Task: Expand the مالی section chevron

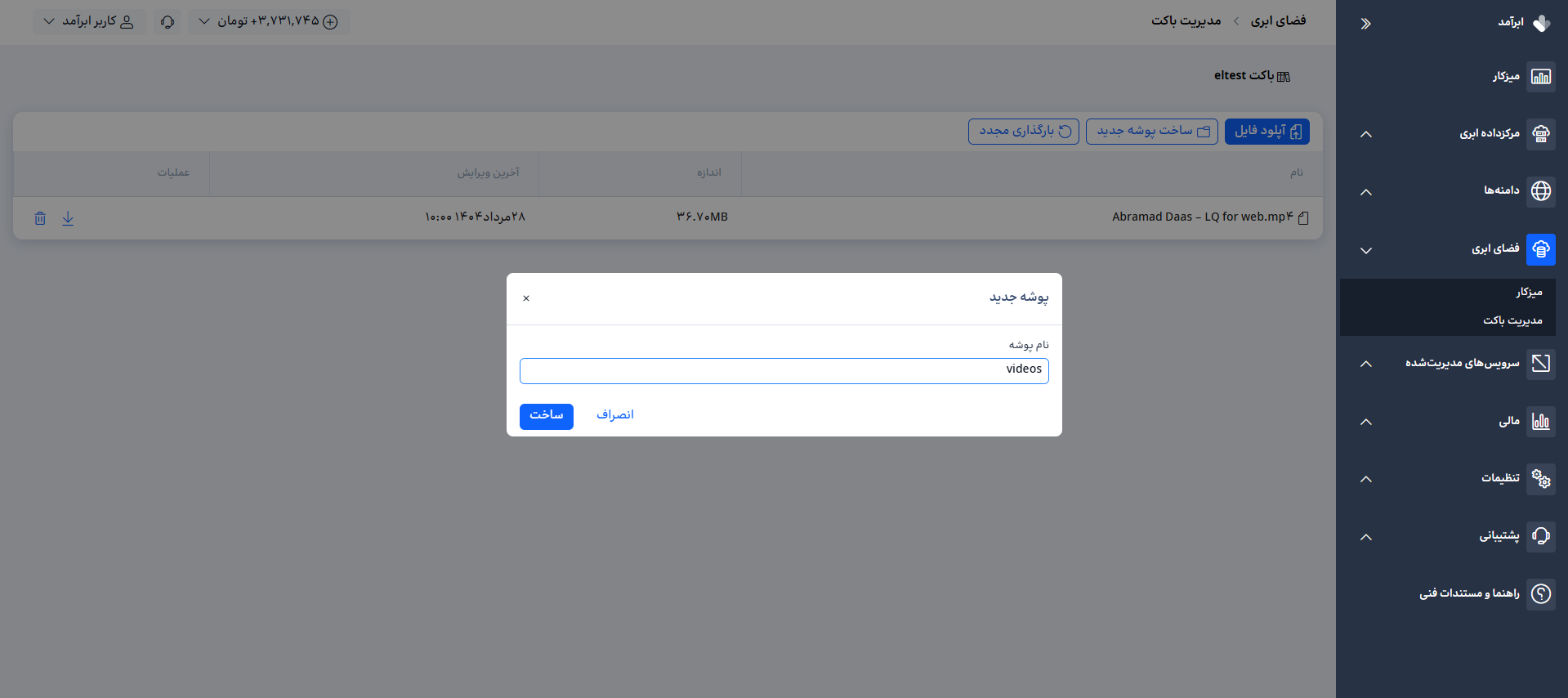Action: pos(1366,422)
